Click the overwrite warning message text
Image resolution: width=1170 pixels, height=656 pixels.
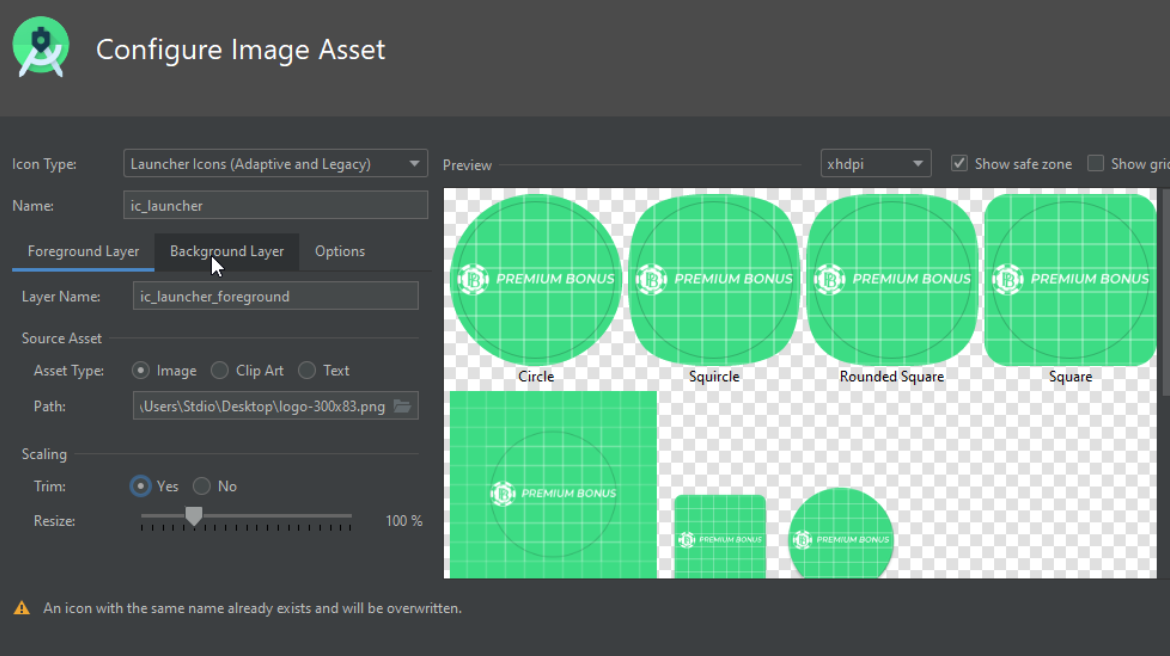(252, 608)
